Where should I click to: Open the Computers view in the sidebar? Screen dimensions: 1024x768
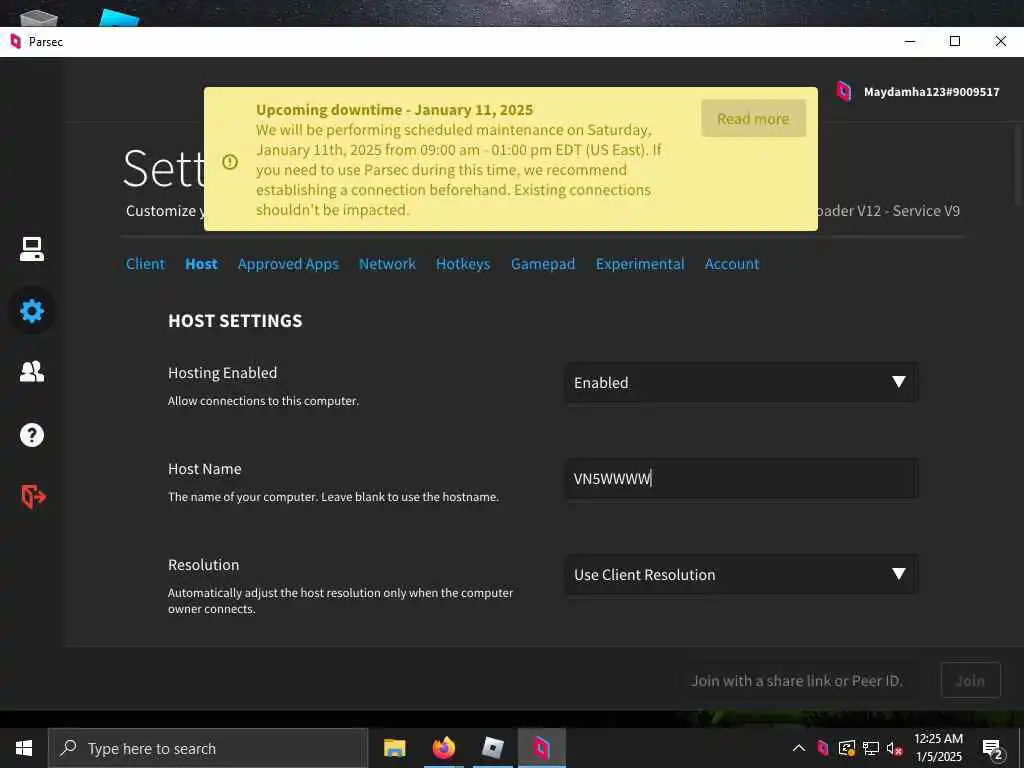tap(31, 249)
